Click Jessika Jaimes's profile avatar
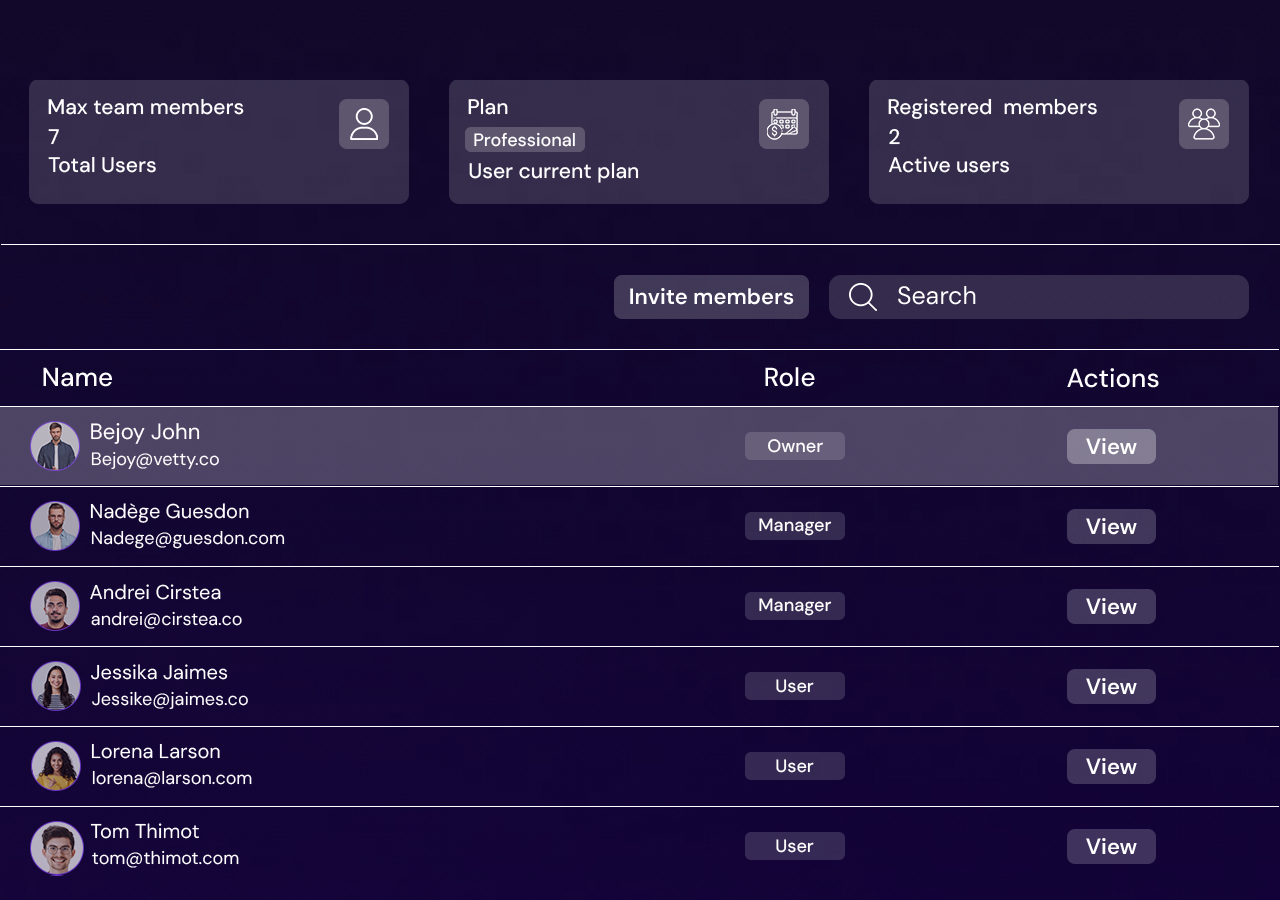The width and height of the screenshot is (1280, 900). [55, 686]
